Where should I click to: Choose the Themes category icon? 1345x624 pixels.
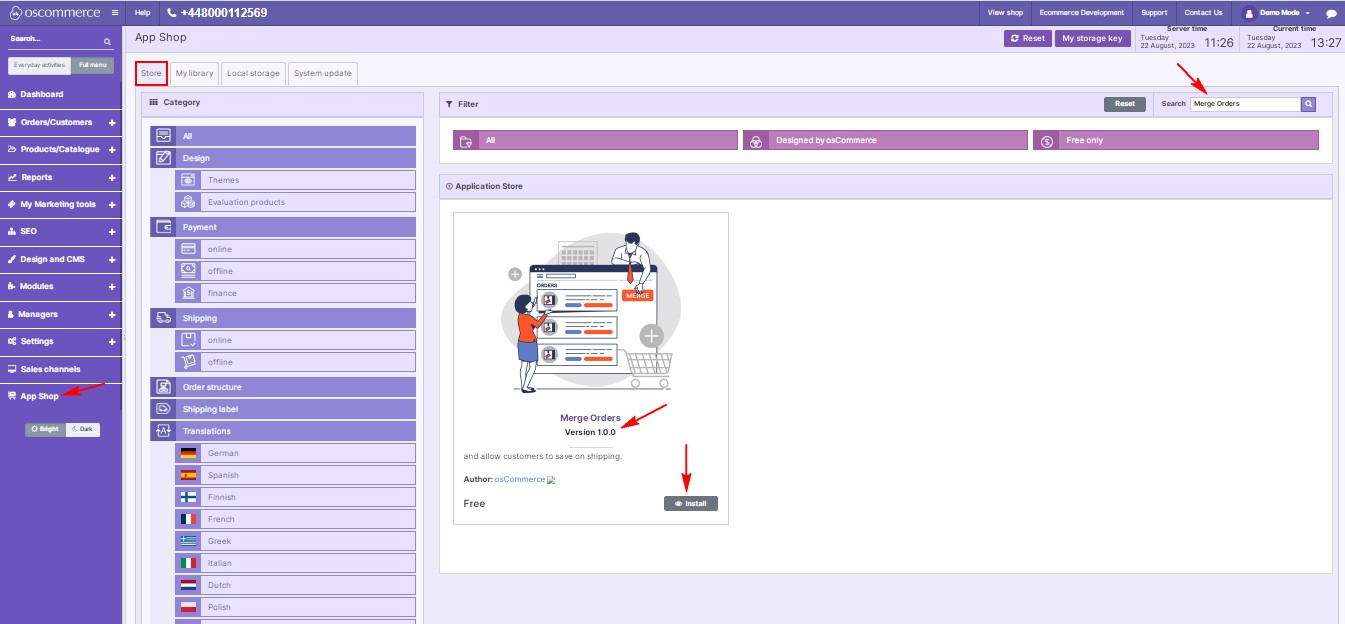point(188,180)
